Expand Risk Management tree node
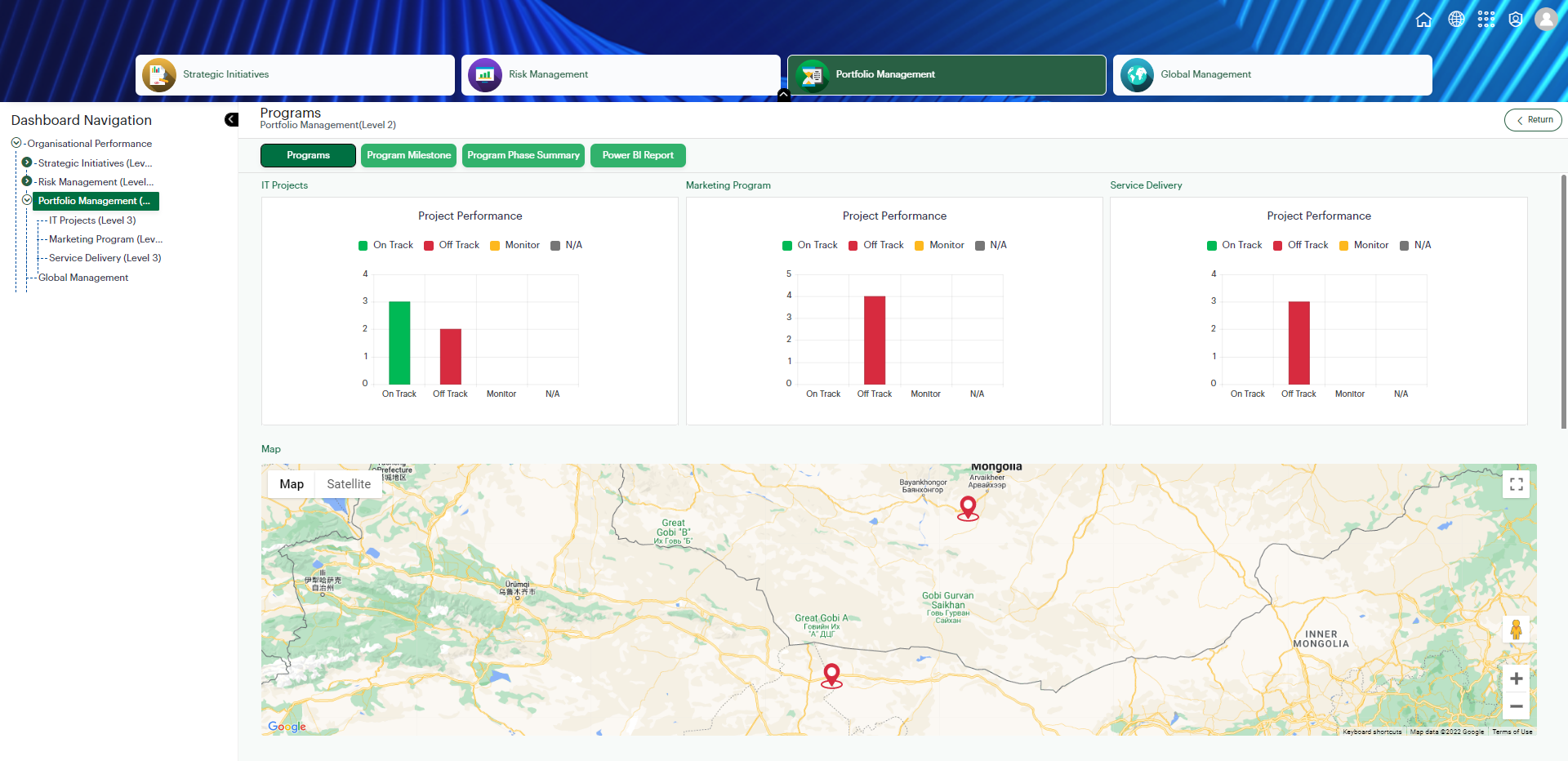This screenshot has width=1568, height=761. click(27, 181)
